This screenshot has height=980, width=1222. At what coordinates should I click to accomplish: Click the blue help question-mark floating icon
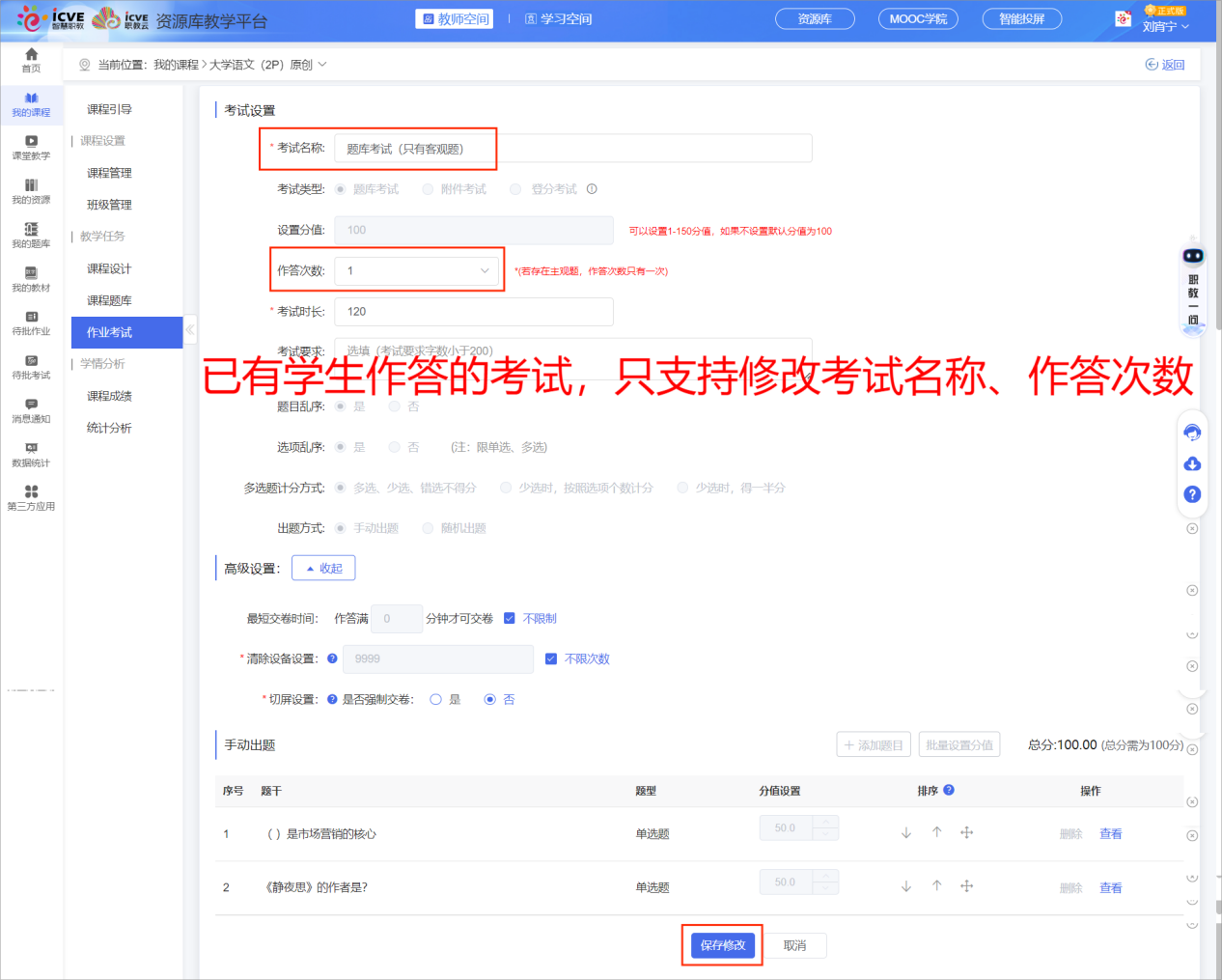1192,494
